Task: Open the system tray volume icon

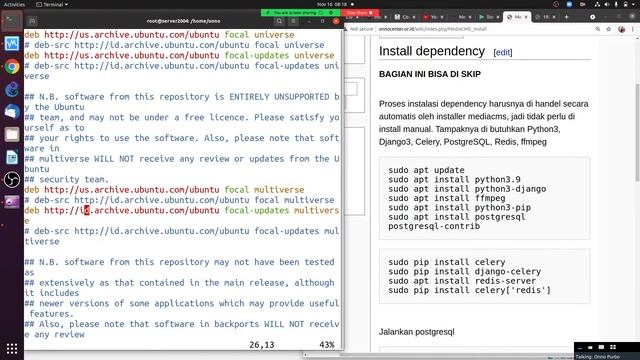Action: pos(607,4)
